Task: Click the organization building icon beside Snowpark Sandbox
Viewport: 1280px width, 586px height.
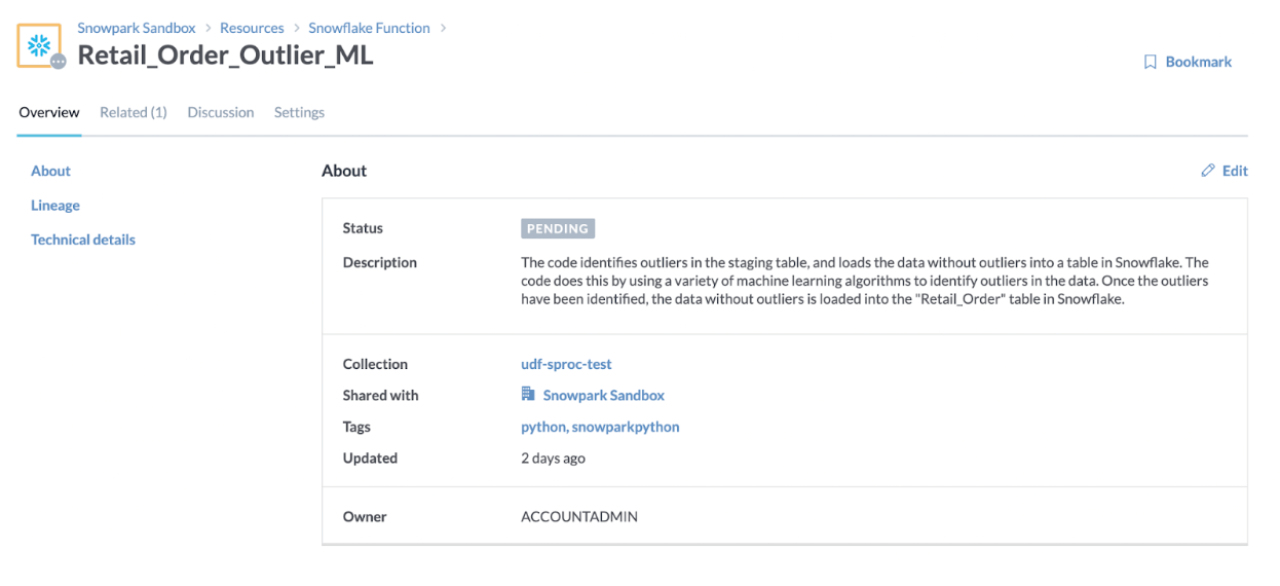Action: tap(528, 395)
